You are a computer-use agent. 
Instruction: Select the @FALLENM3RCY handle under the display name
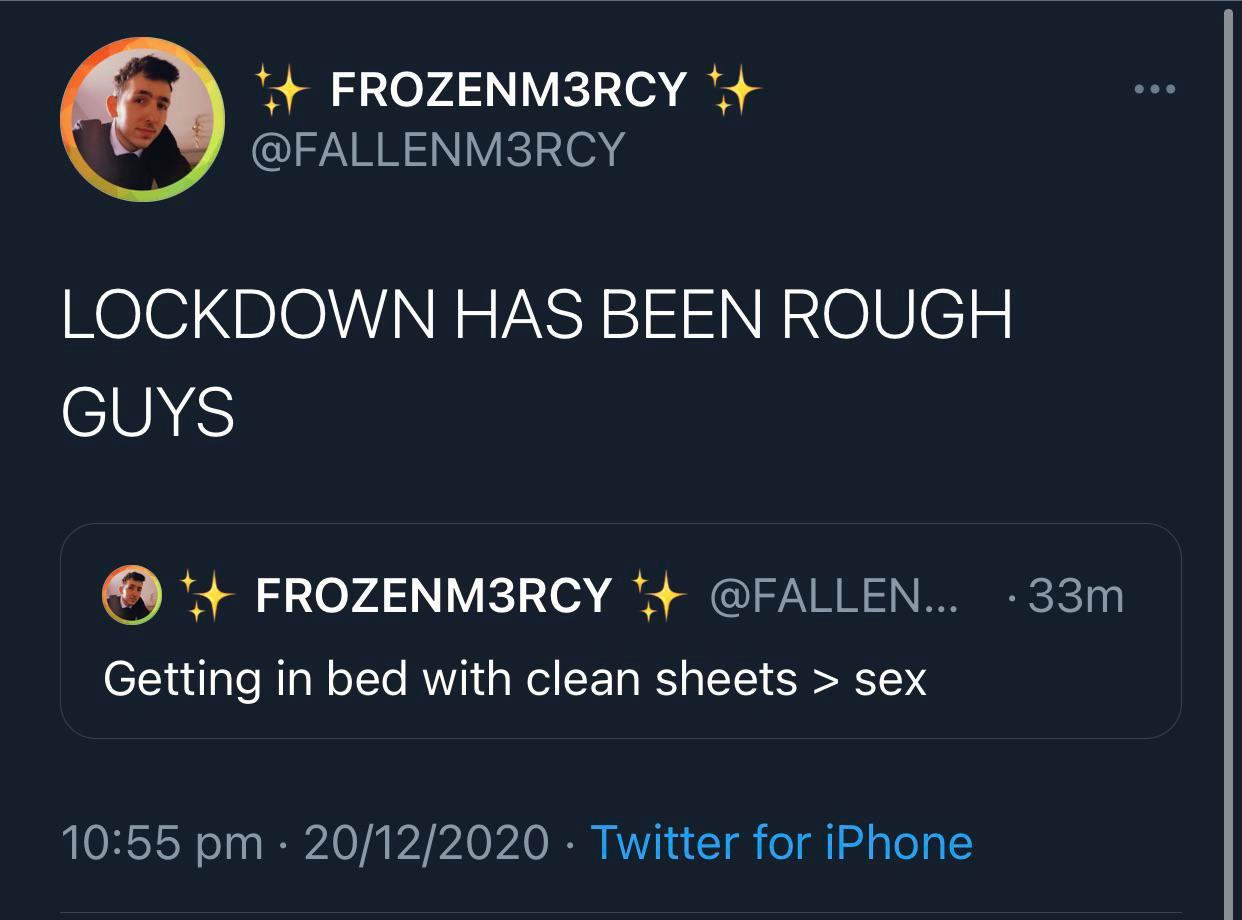coord(437,150)
